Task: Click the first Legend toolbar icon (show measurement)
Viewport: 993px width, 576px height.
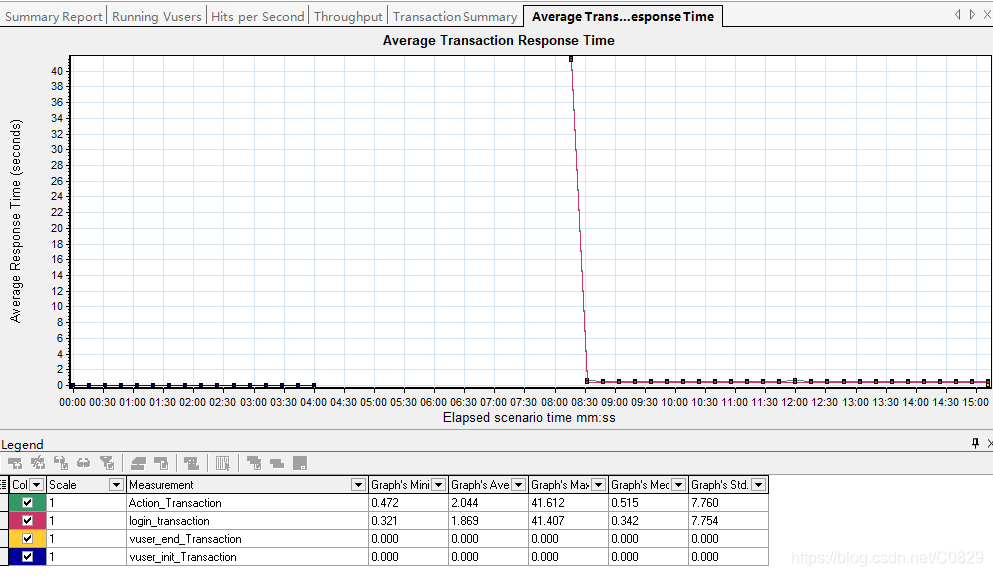Action: click(15, 463)
